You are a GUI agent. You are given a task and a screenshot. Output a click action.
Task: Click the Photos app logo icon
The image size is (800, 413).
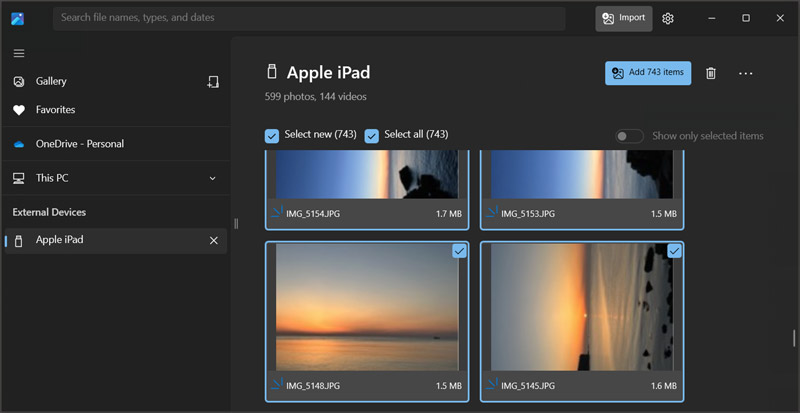[x=18, y=19]
